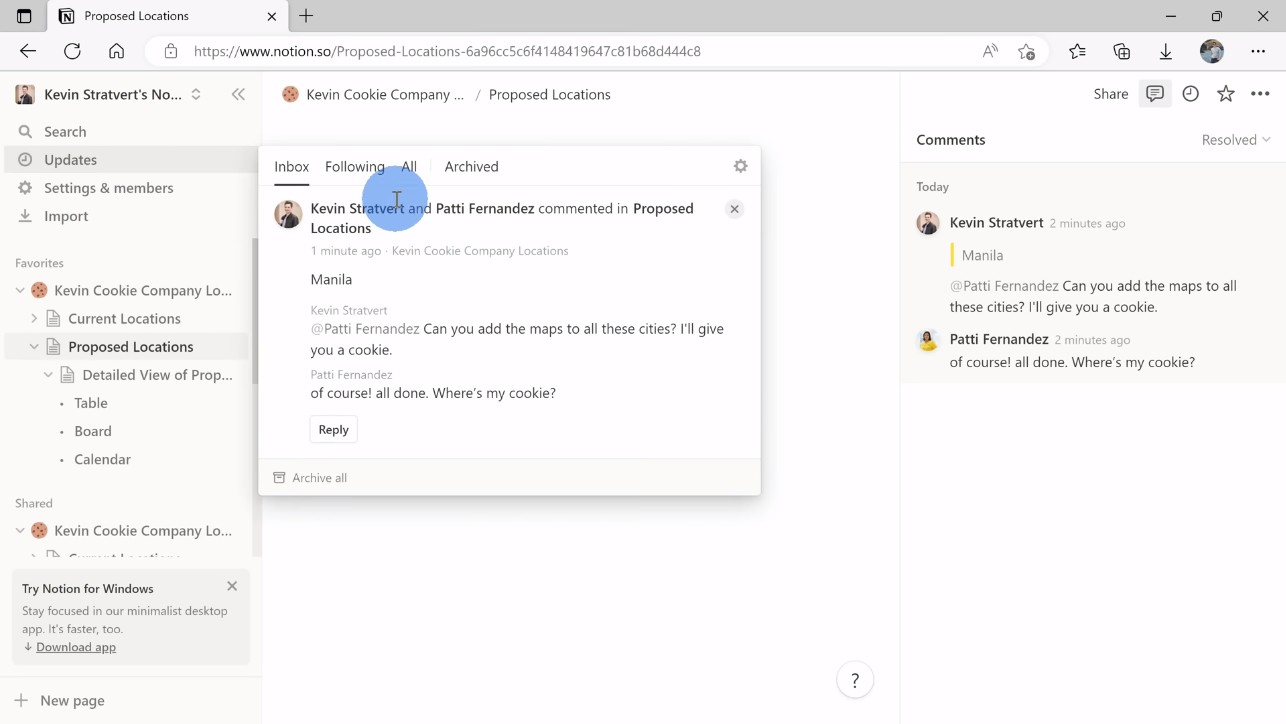
Task: Go back in the browser
Action: 28,51
